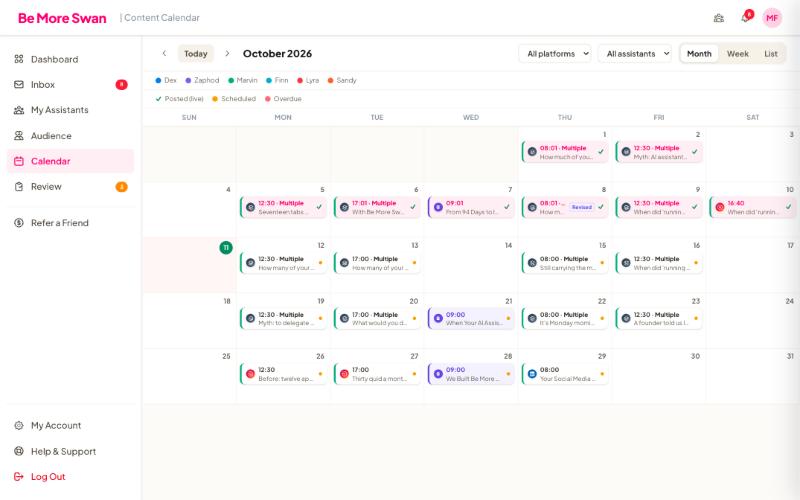Click the orange Review count badge
800x500 pixels.
(121, 187)
